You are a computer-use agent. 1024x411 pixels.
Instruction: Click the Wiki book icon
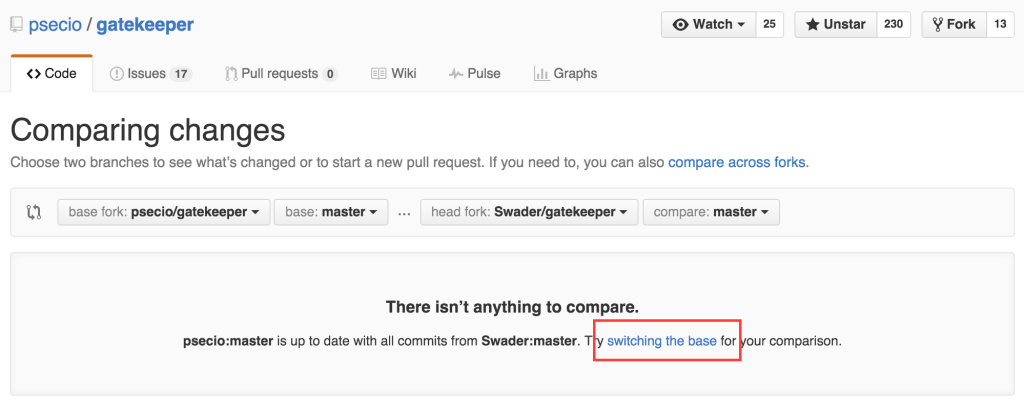pos(379,73)
